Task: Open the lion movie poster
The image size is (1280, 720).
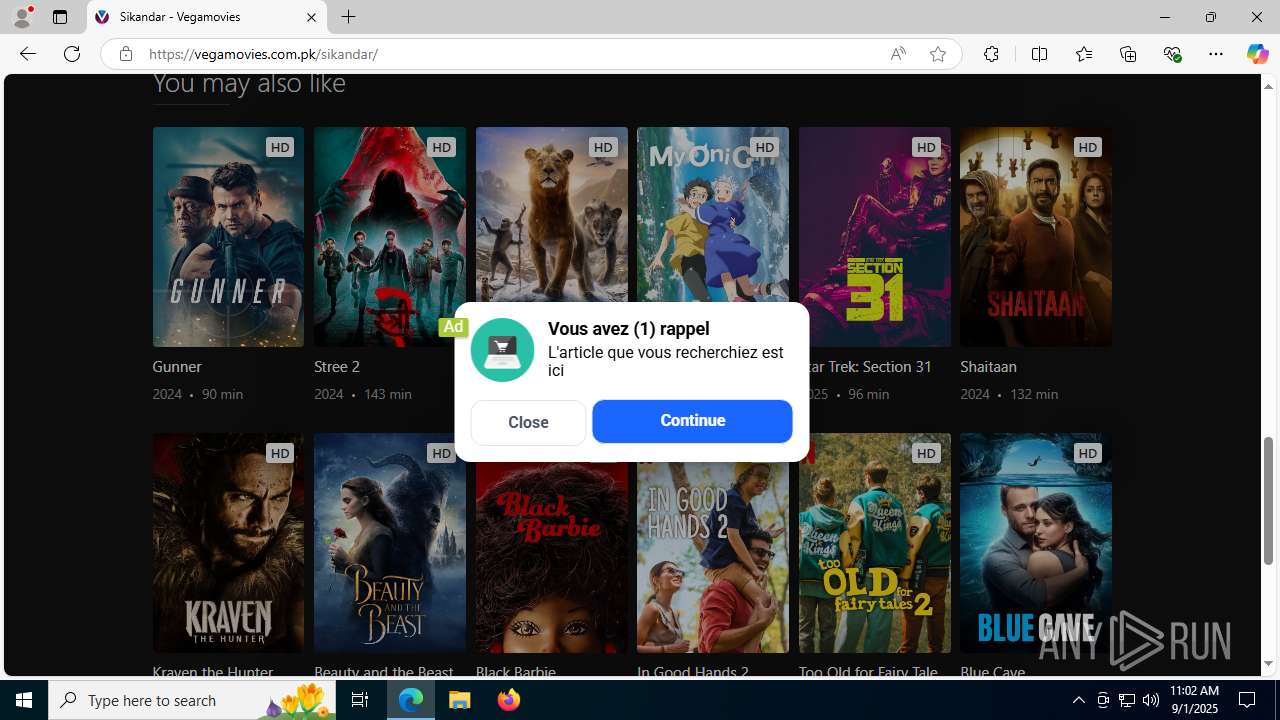Action: click(552, 215)
